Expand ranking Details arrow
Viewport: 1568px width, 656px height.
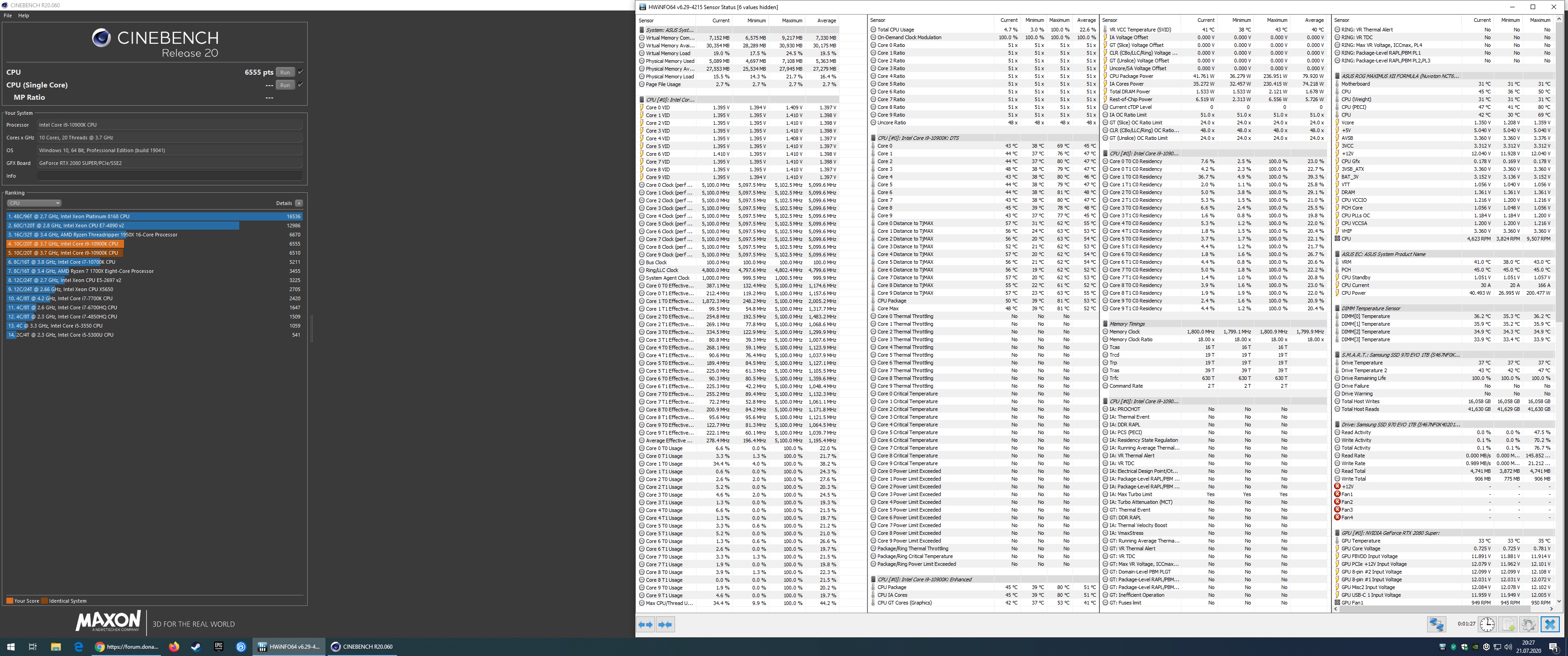pos(299,203)
